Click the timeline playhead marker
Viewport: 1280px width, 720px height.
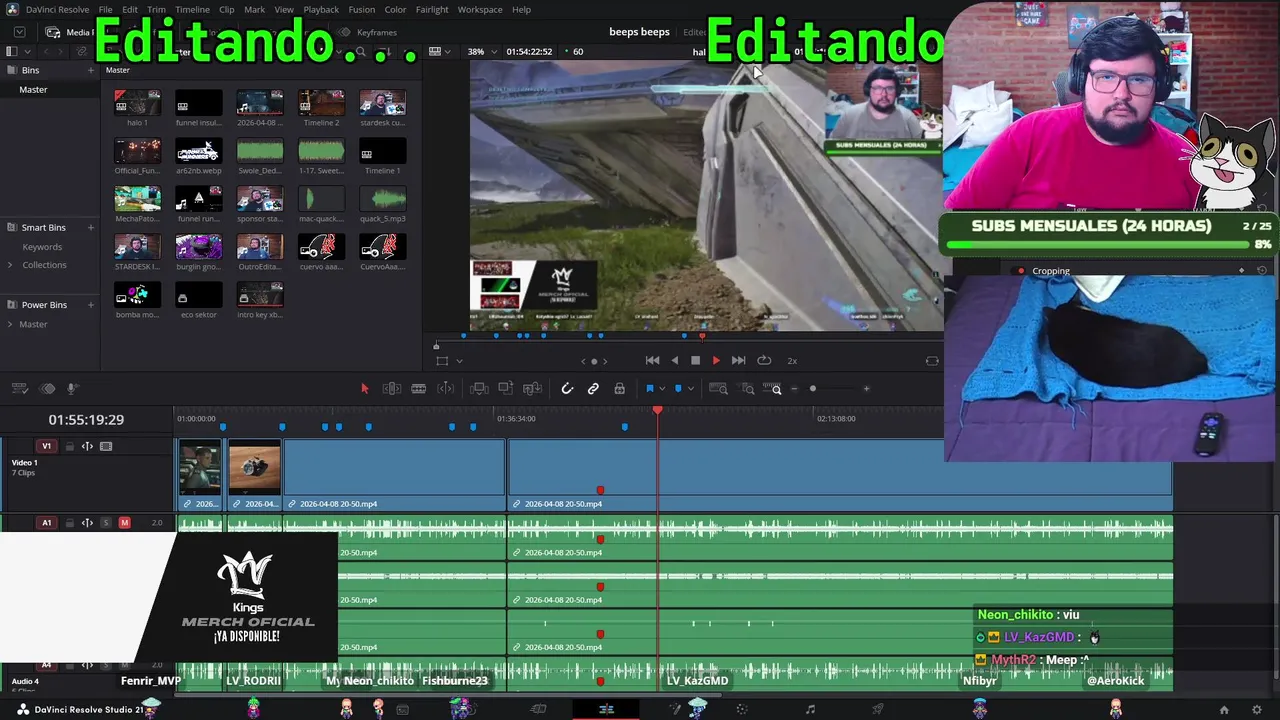pos(657,411)
